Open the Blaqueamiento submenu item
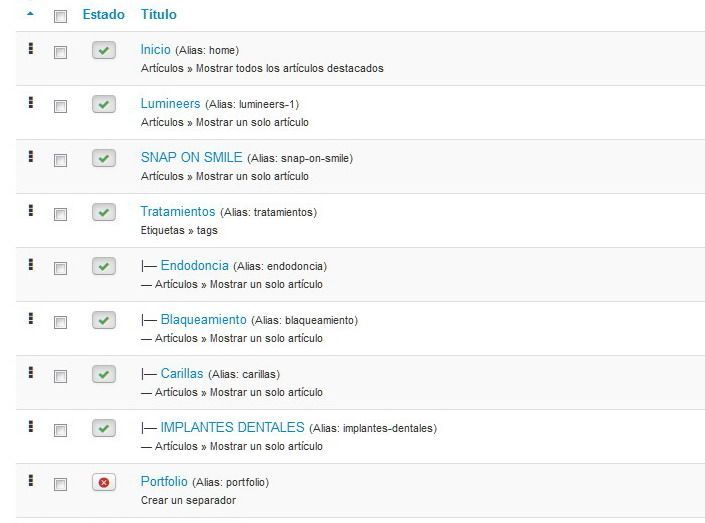The image size is (705, 523). 204,319
